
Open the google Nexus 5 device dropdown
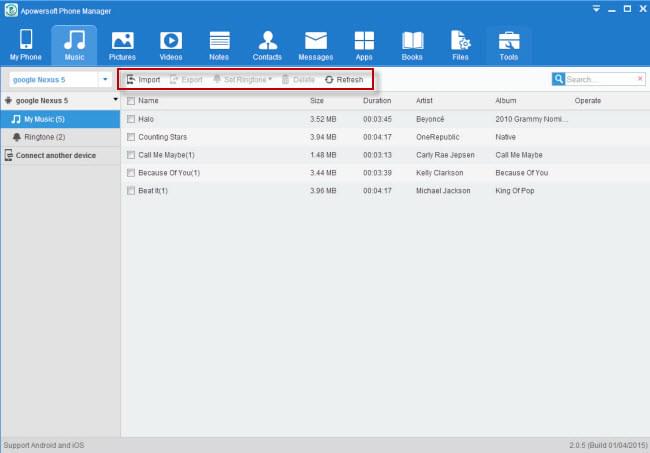pos(105,79)
